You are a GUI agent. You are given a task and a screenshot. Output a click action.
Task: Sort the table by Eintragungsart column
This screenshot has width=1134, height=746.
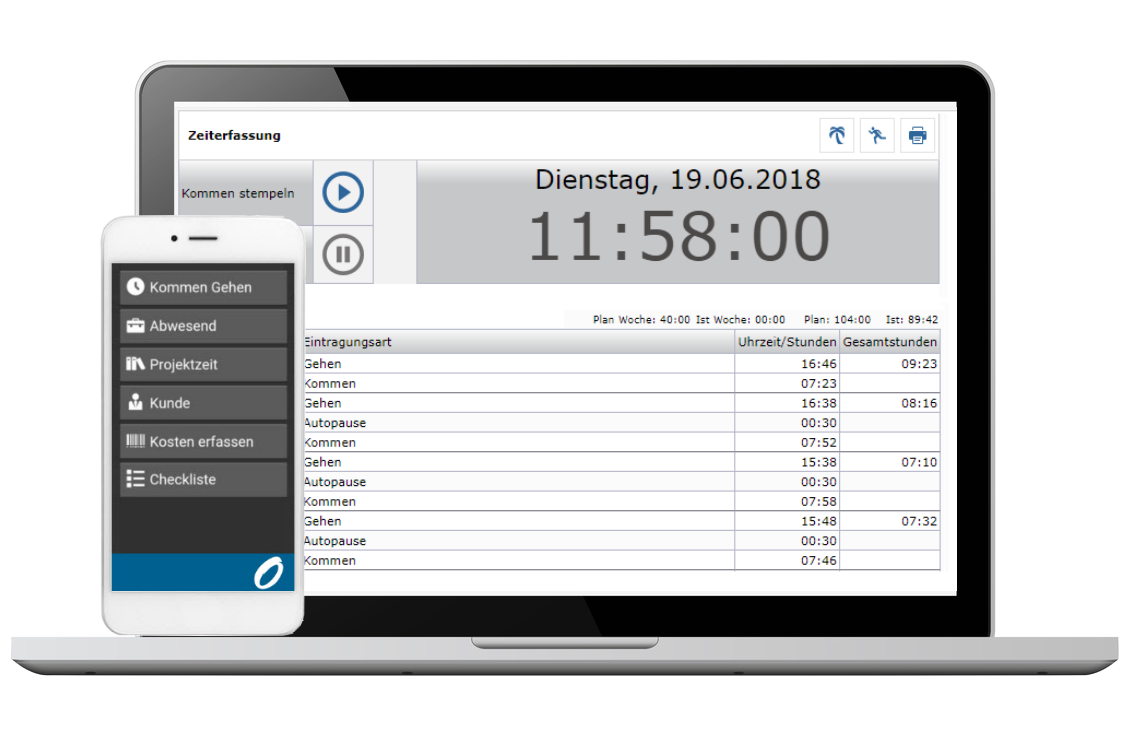347,341
